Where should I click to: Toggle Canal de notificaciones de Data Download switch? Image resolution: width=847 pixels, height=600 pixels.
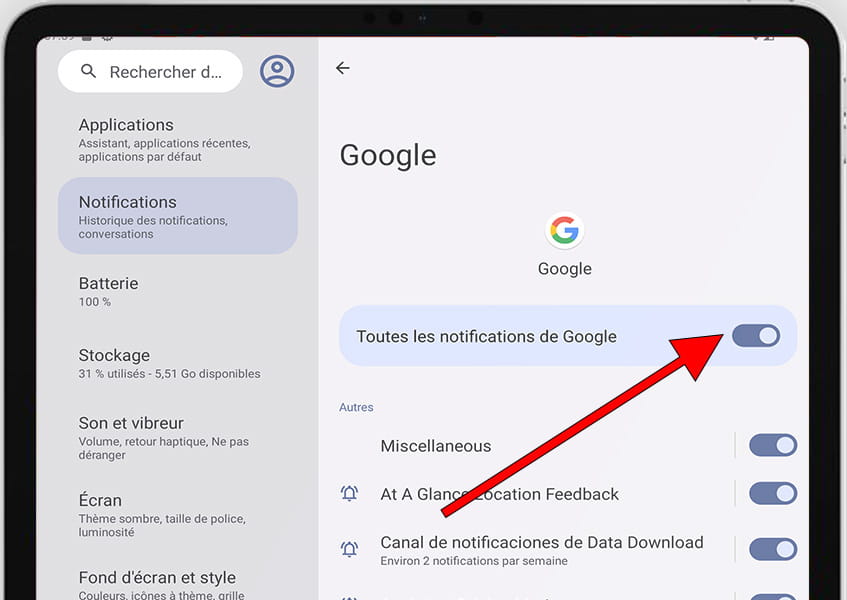(773, 549)
